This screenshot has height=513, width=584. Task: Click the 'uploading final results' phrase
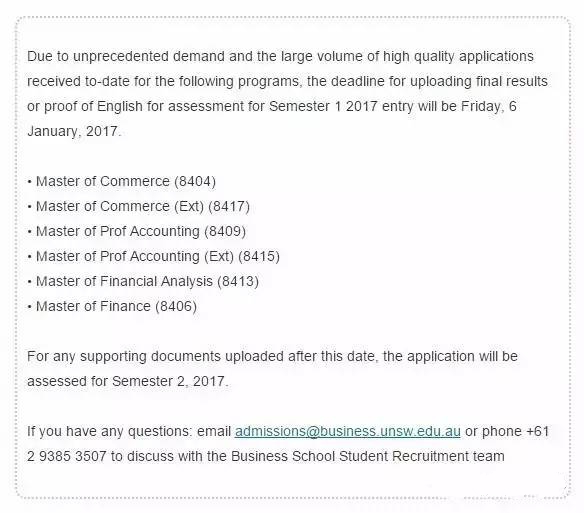click(479, 82)
